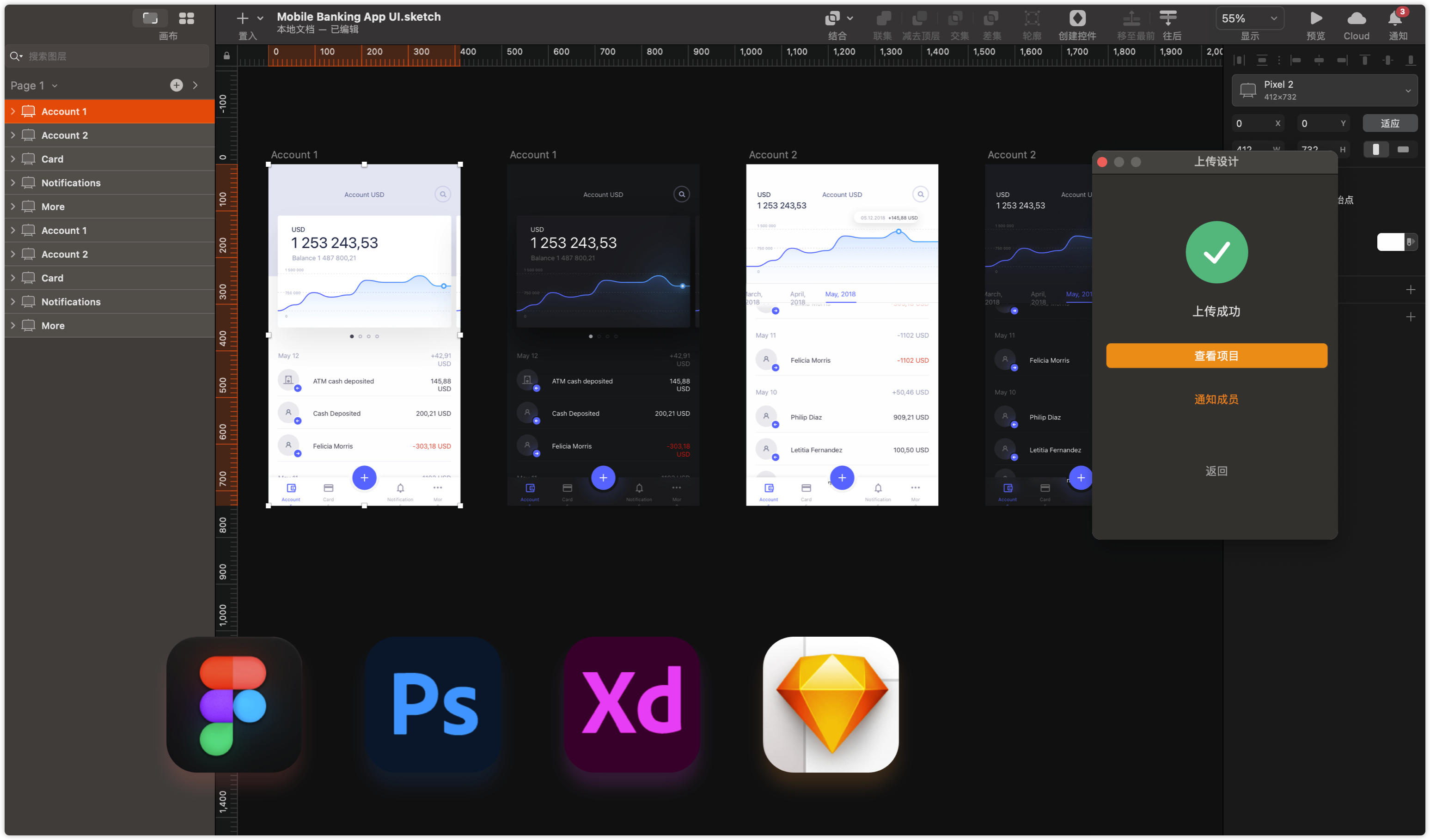Click the Insert plus icon
This screenshot has width=1430, height=840.
242,18
